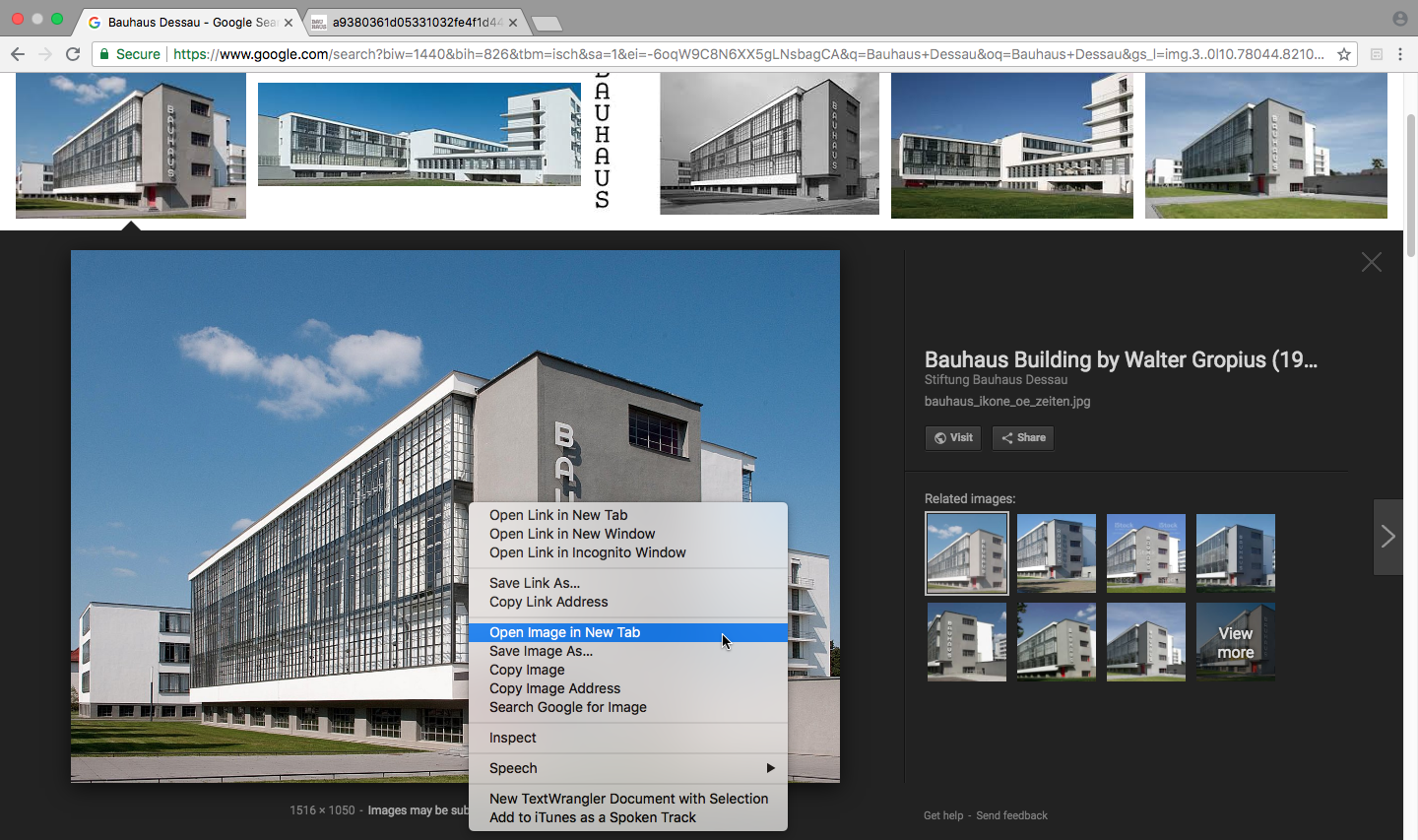Close the Bauhaus Dessau tab
Image resolution: width=1418 pixels, height=840 pixels.
click(289, 22)
